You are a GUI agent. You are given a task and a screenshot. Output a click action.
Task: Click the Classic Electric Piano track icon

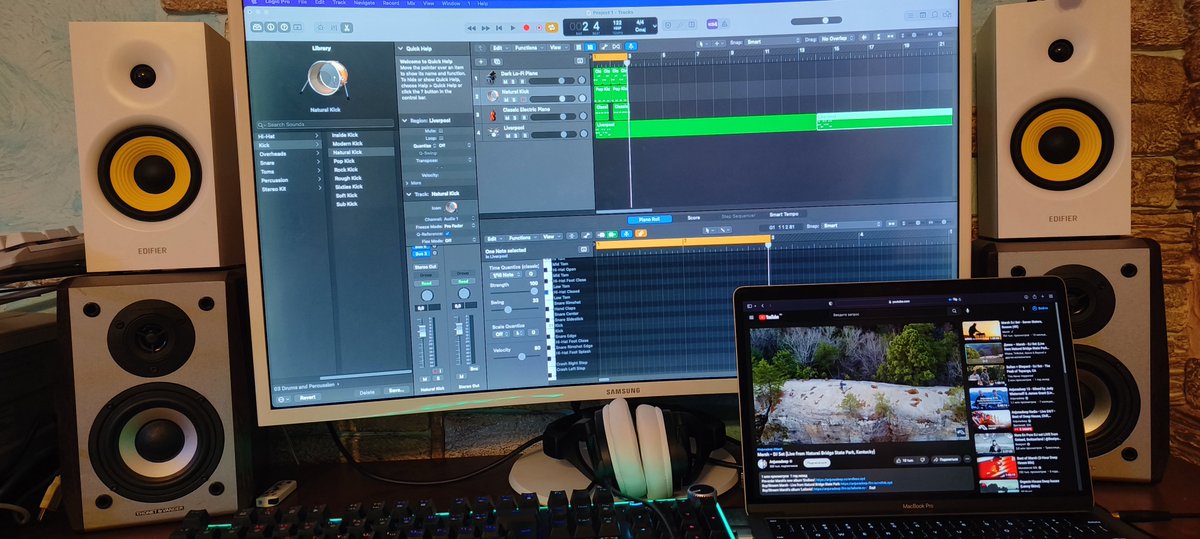click(493, 116)
